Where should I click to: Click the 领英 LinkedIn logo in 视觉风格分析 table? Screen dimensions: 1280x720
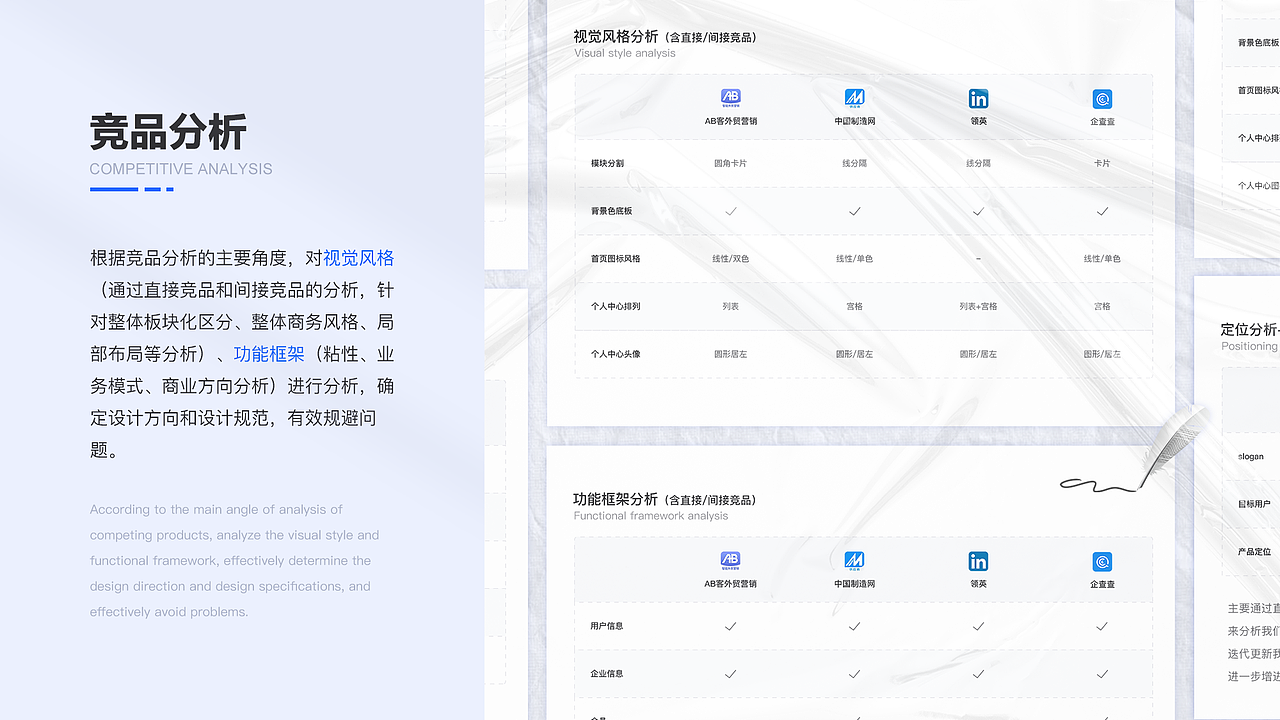click(x=978, y=98)
